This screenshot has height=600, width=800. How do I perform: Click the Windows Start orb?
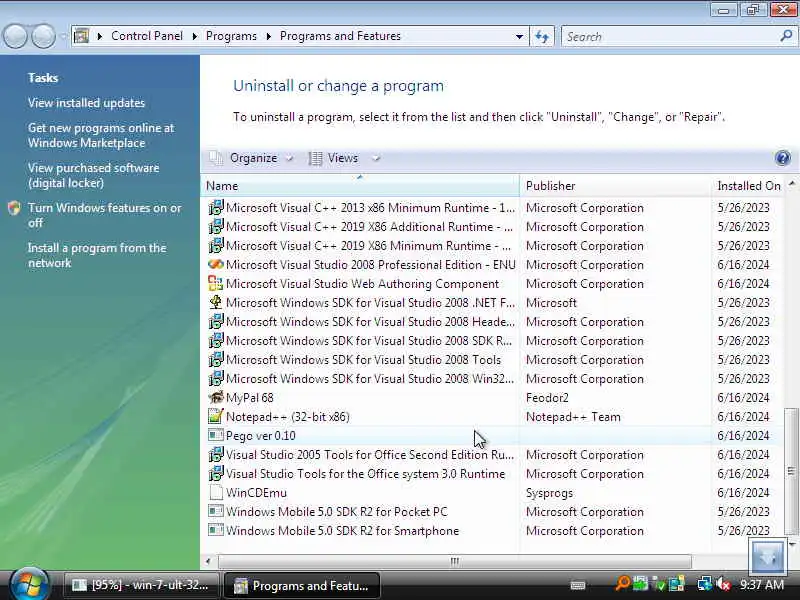pos(29,584)
